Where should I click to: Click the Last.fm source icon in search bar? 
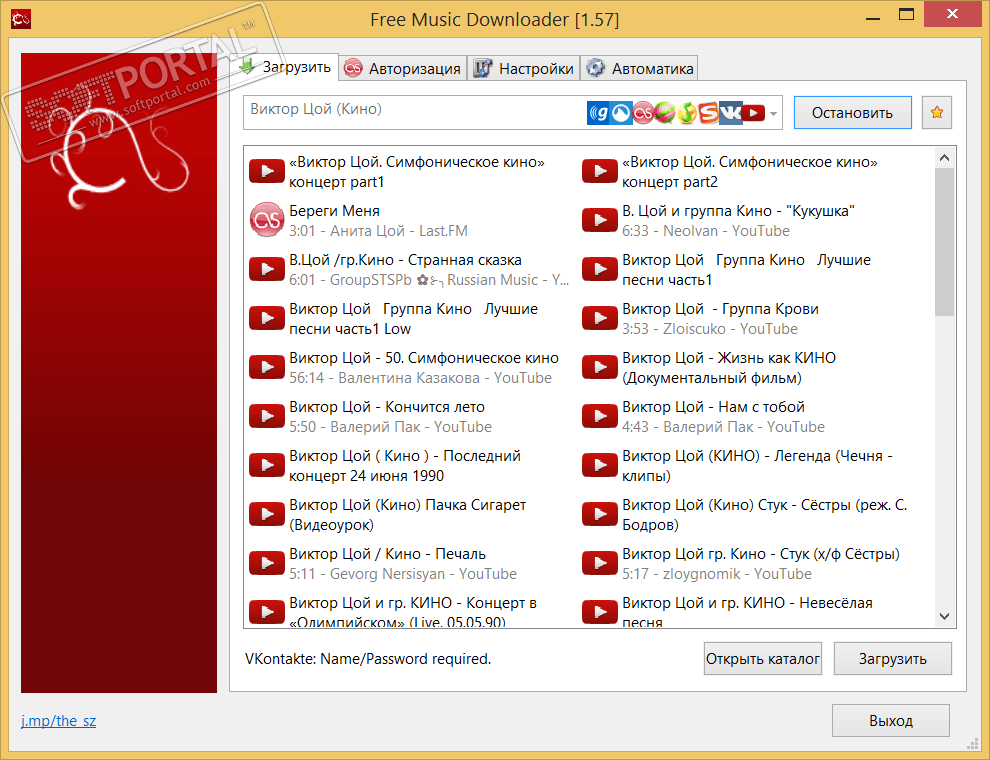pyautogui.click(x=643, y=113)
